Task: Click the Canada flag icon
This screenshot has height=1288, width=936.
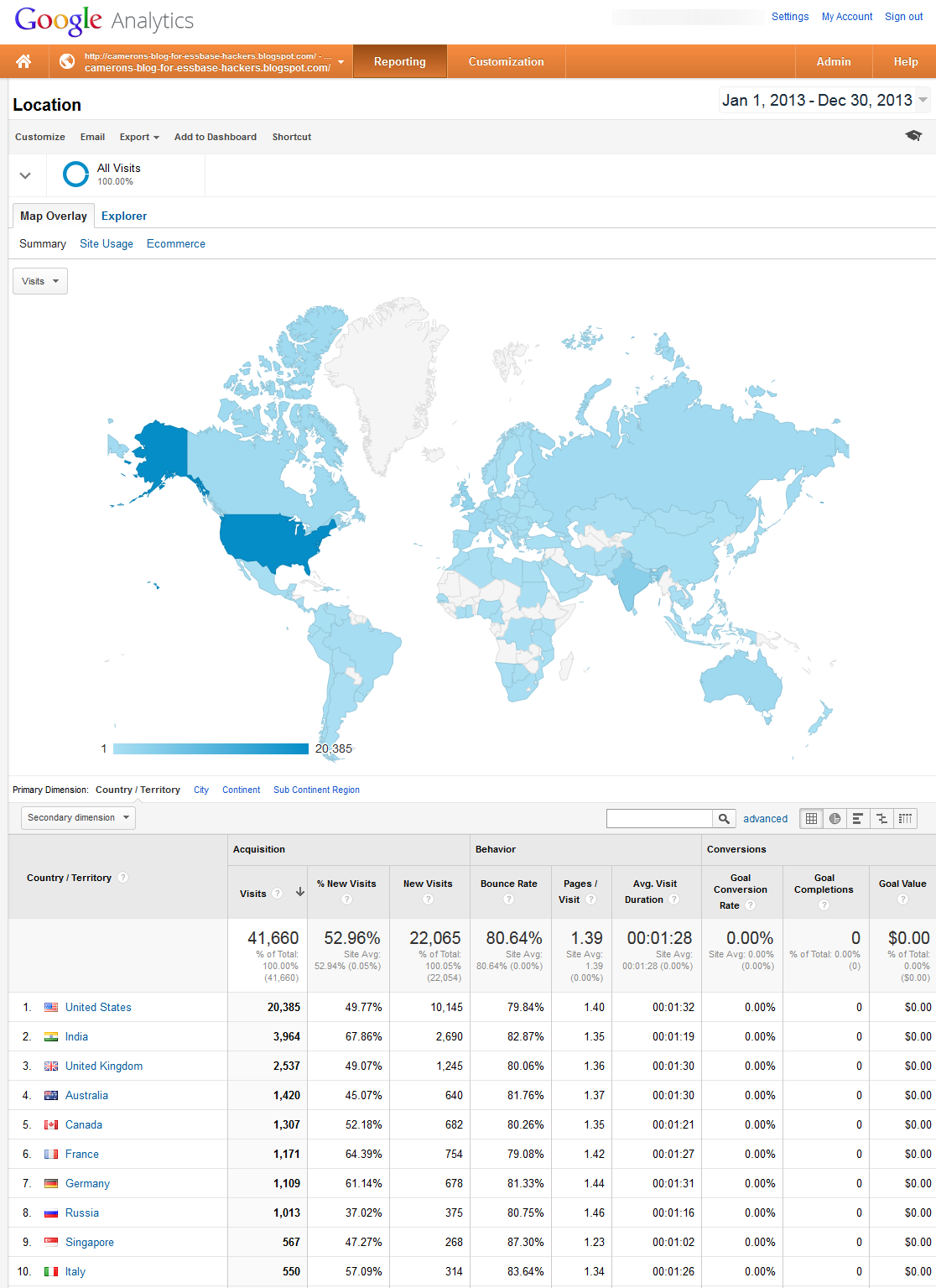Action: click(51, 1124)
